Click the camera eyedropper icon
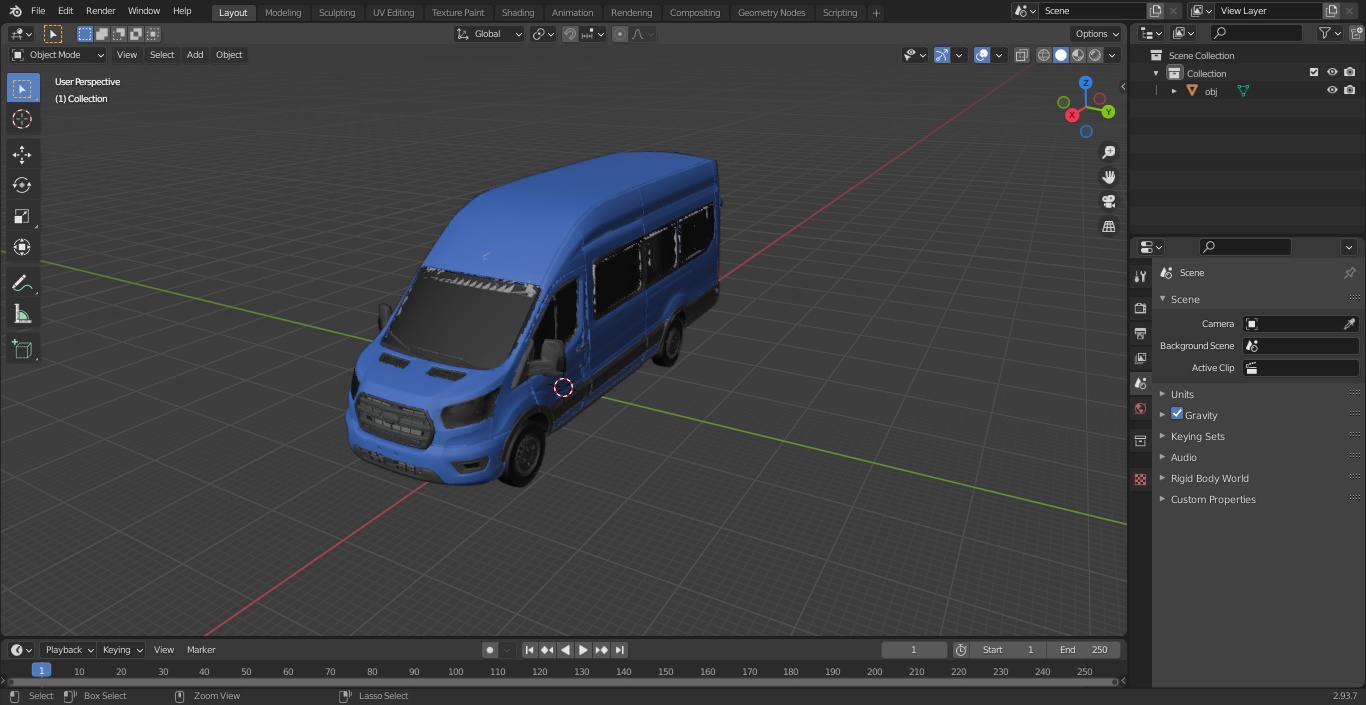The width and height of the screenshot is (1366, 705). tap(1349, 324)
